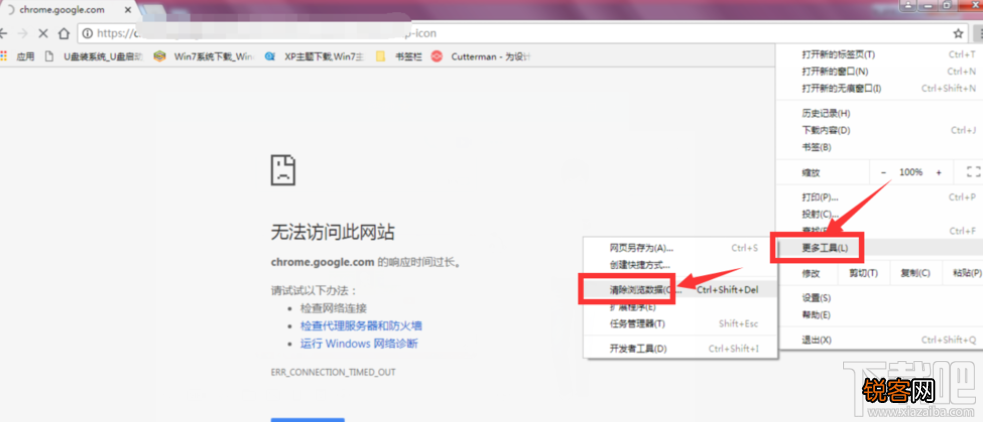This screenshot has width=983, height=422.
Task: Choose 打开新的窗口(N) menu item
Action: (x=878, y=71)
